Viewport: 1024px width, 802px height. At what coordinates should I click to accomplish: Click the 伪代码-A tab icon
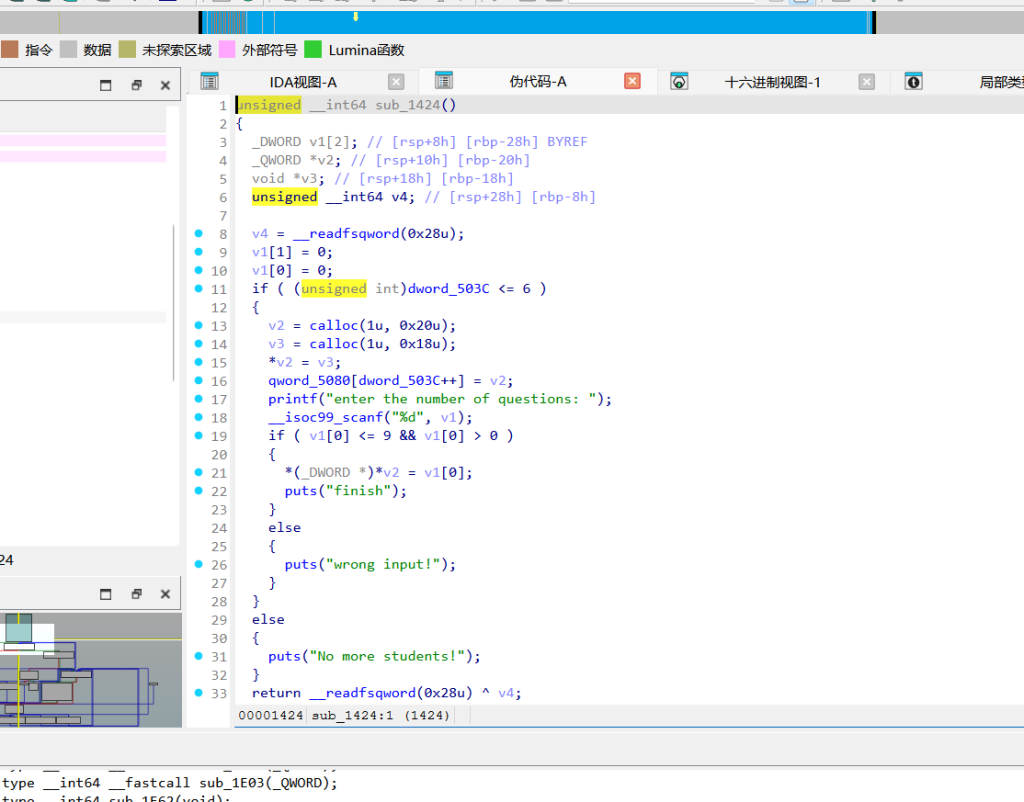click(x=443, y=81)
